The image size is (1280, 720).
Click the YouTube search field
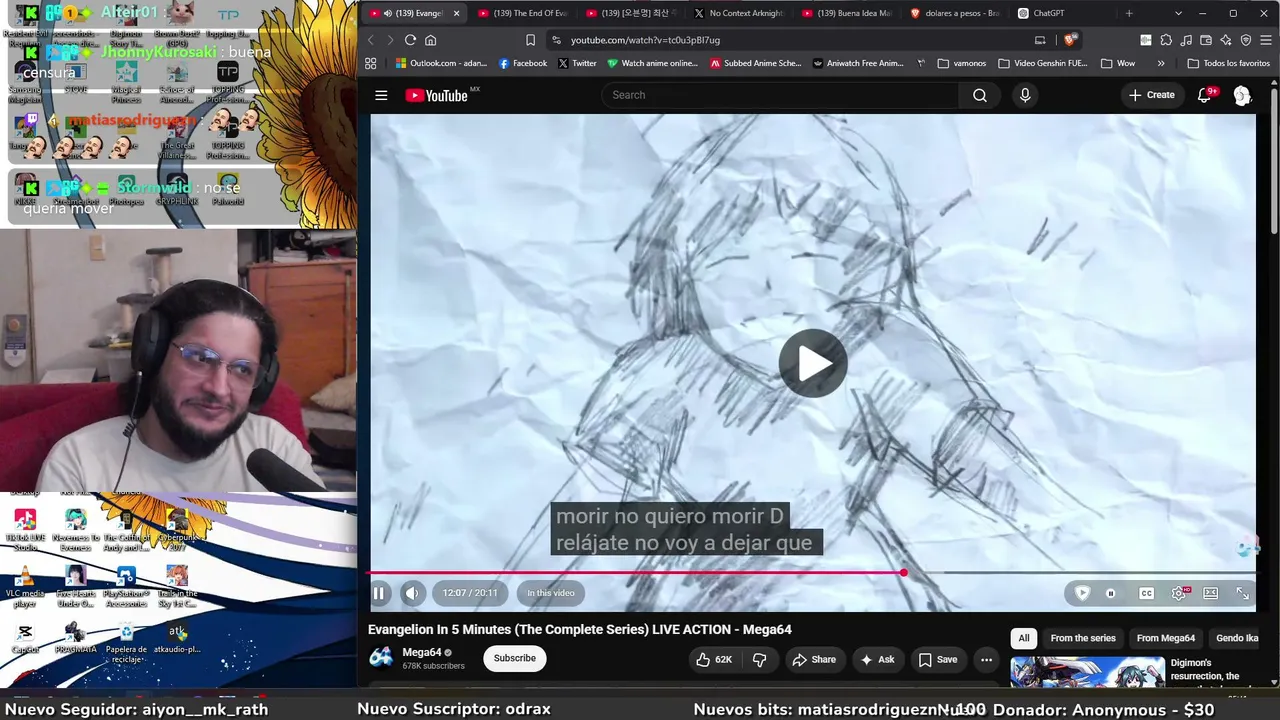pyautogui.click(x=780, y=95)
